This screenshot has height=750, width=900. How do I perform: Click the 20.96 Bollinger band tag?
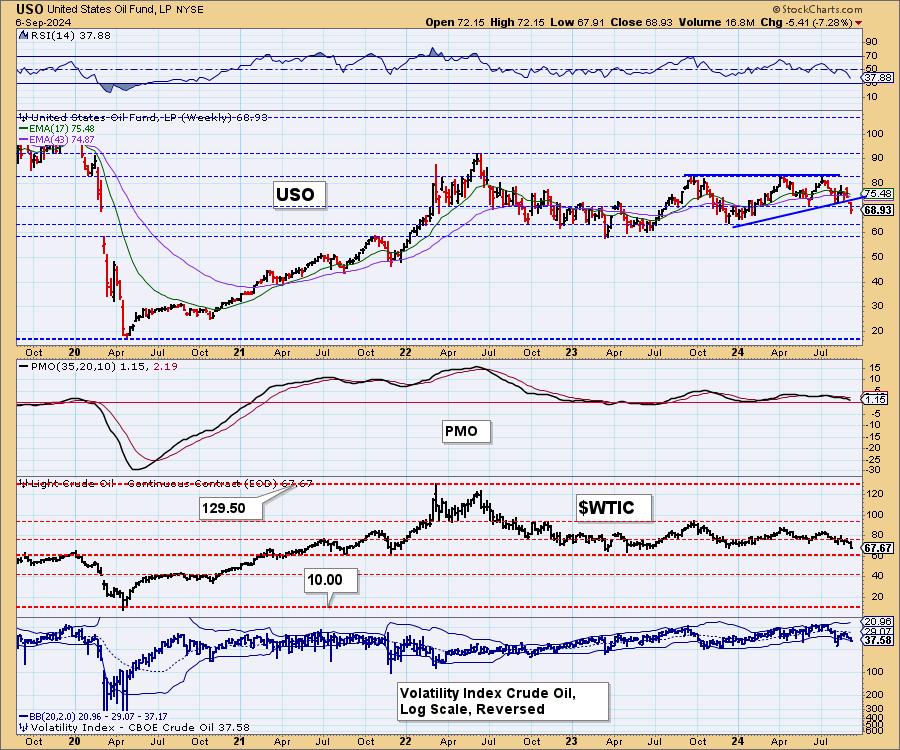878,621
